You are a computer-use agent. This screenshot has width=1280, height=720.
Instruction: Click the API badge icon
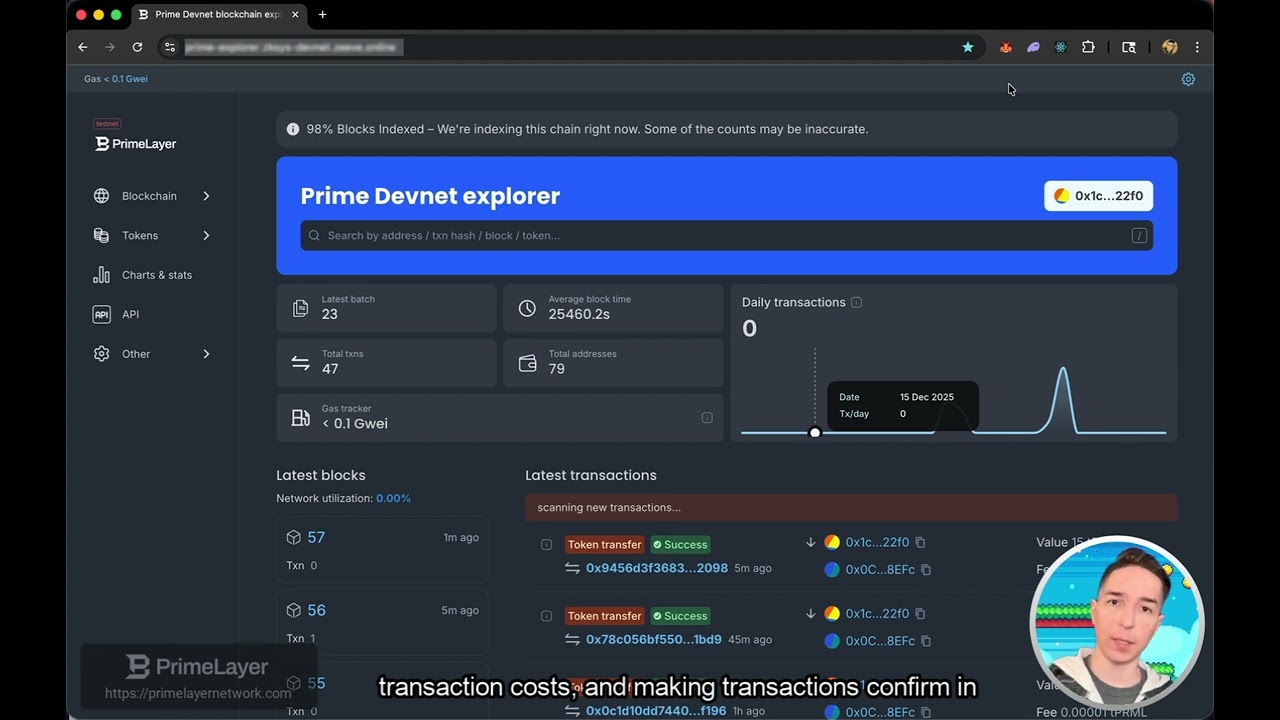coord(101,314)
